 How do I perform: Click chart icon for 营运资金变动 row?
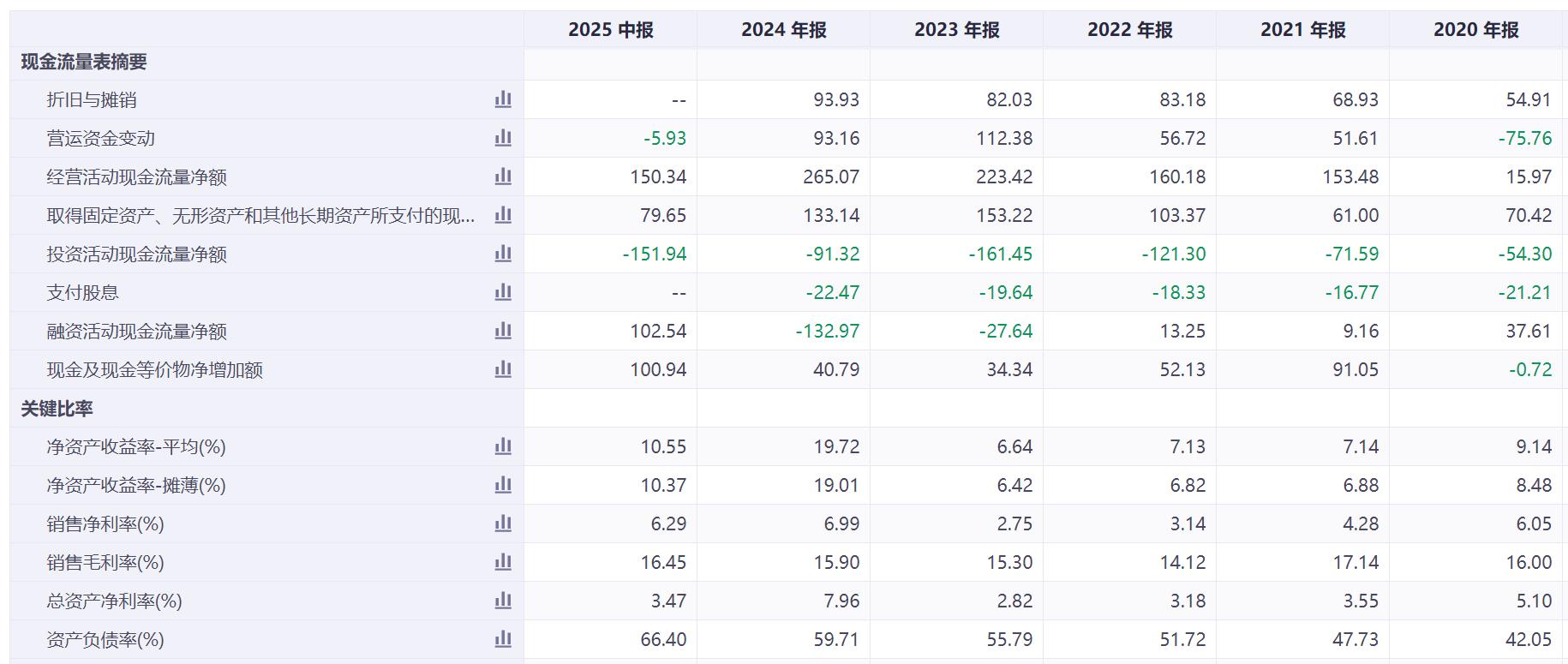tap(503, 139)
